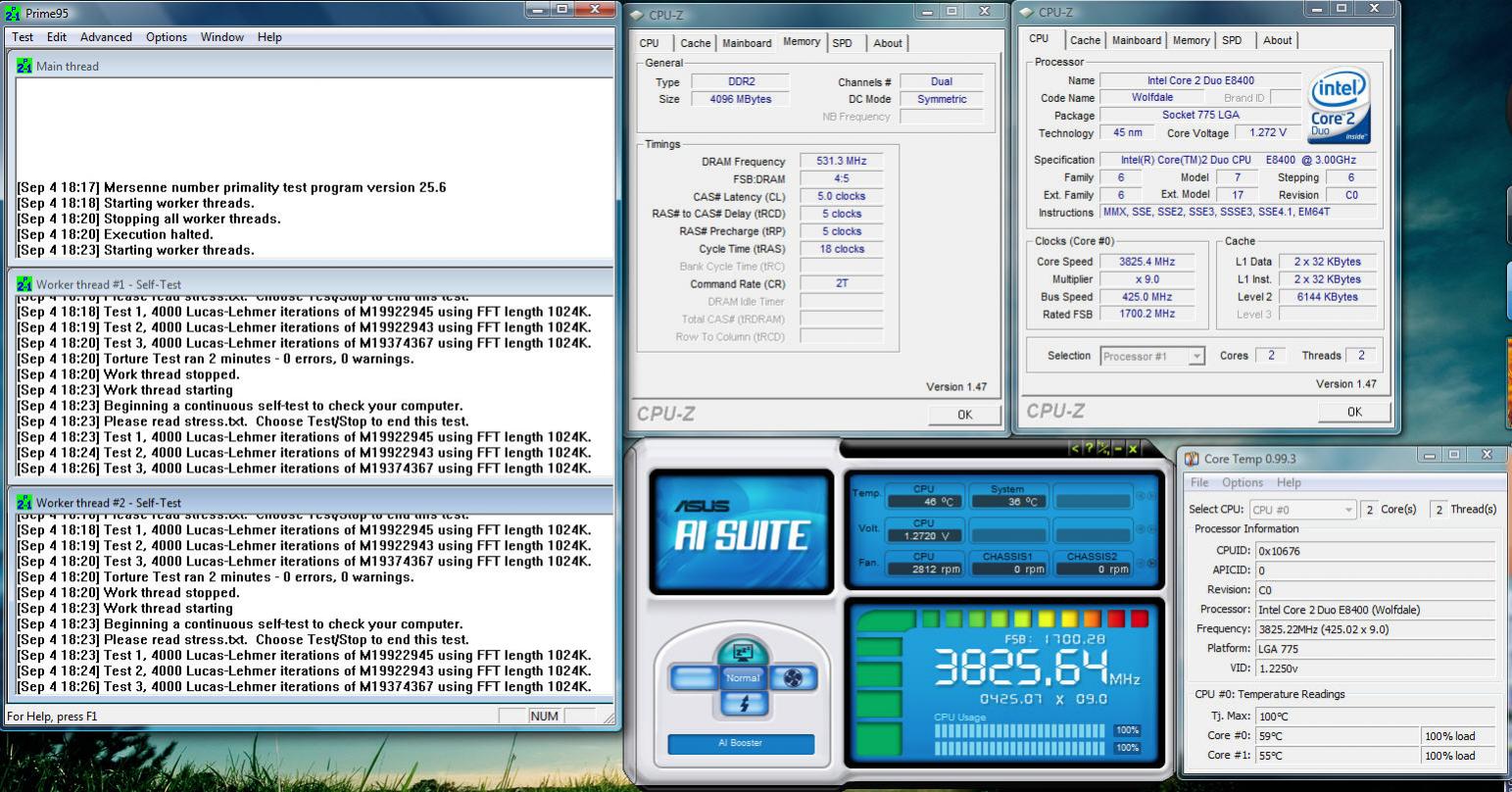
Task: Click the Core Voltage 1.272 V field
Action: pyautogui.click(x=1267, y=132)
